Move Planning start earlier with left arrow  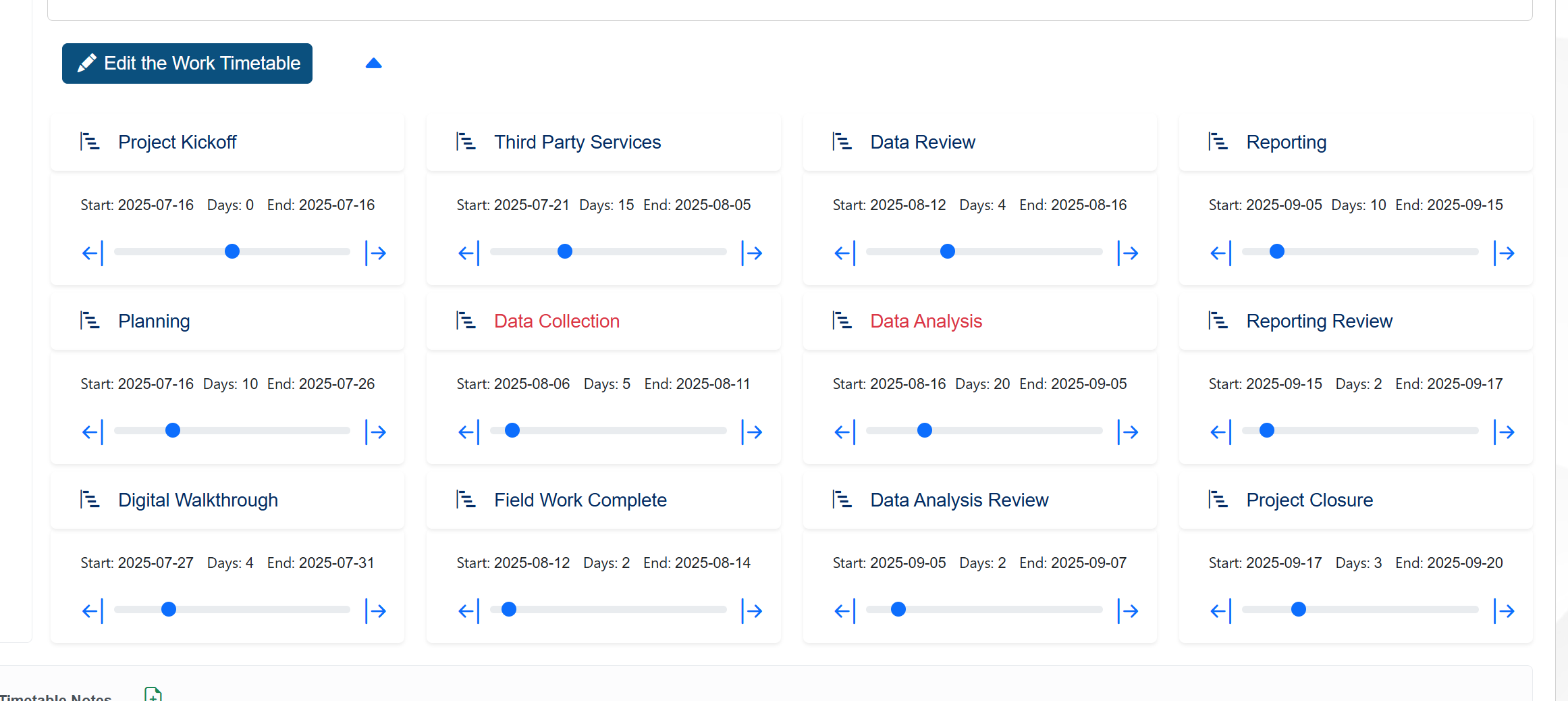coord(92,432)
